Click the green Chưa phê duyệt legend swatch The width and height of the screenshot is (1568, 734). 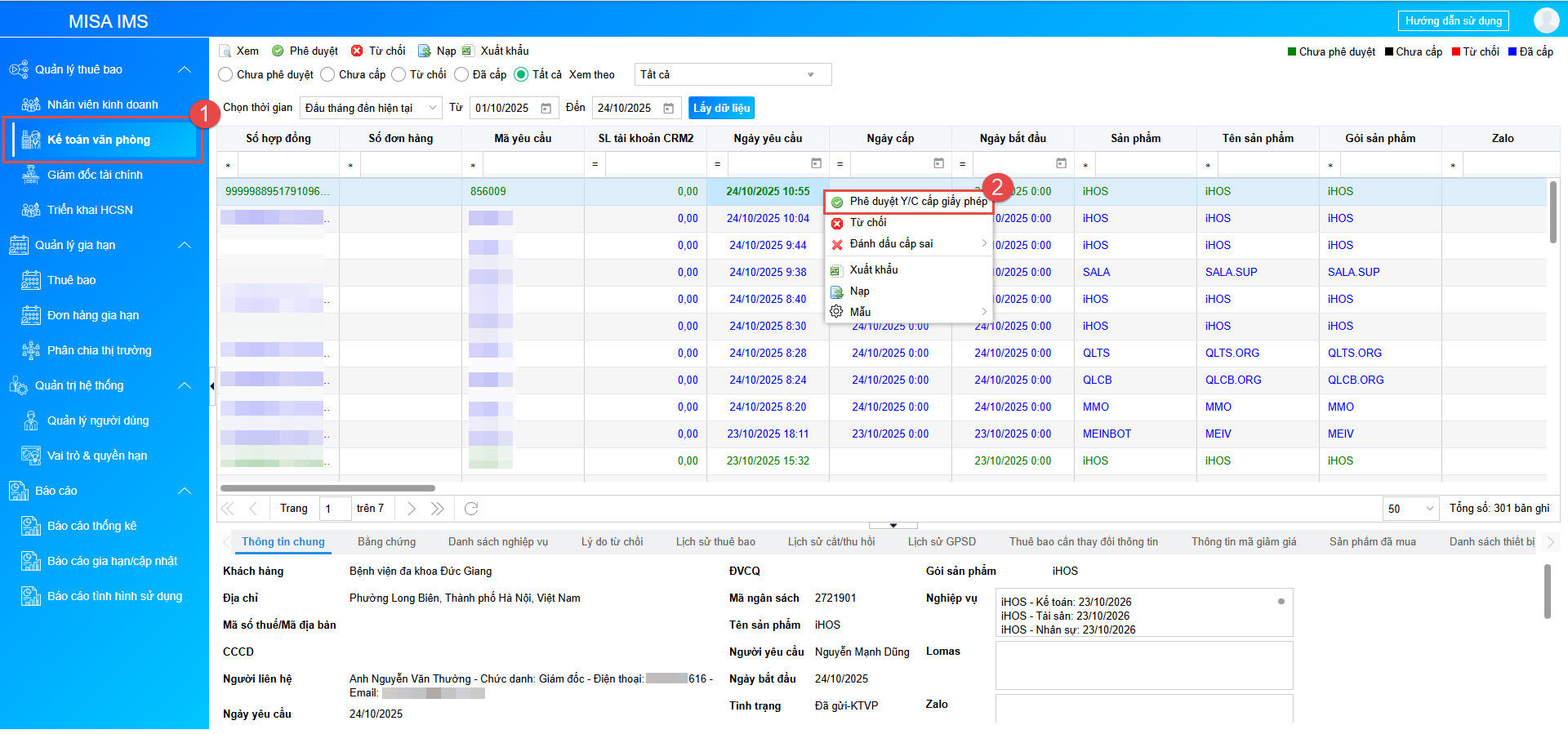tap(1292, 51)
